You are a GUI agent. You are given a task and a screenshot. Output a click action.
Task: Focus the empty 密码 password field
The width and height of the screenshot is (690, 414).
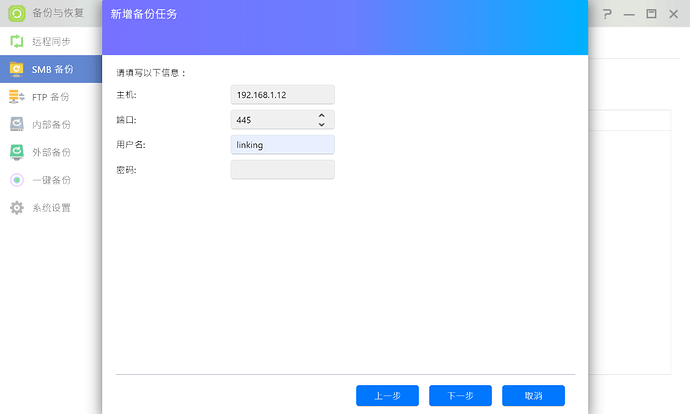tap(282, 170)
